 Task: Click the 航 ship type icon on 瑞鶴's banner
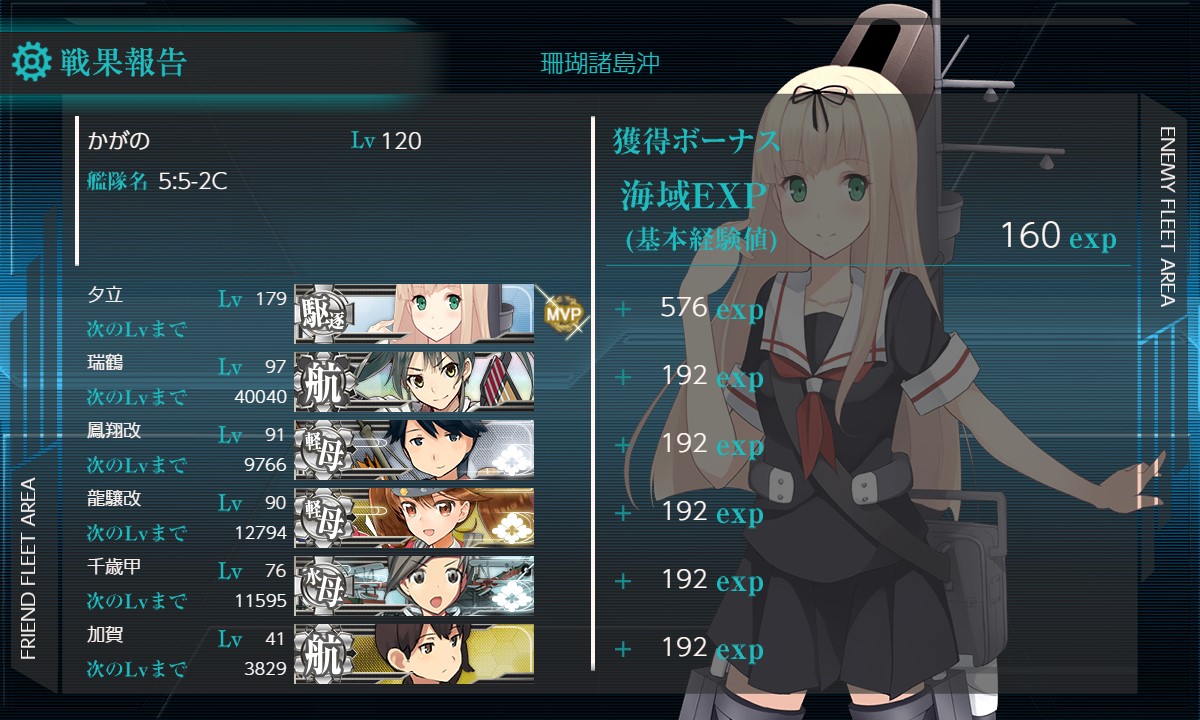coord(324,382)
